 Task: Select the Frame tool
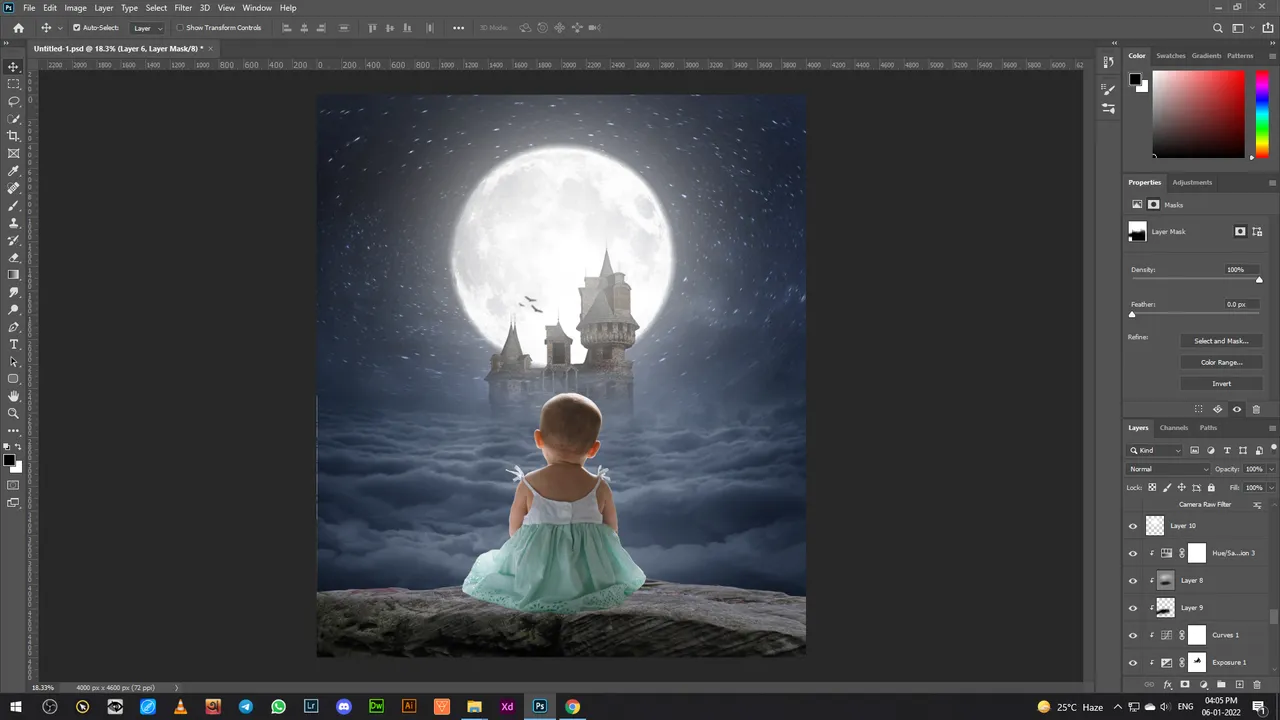tap(14, 153)
